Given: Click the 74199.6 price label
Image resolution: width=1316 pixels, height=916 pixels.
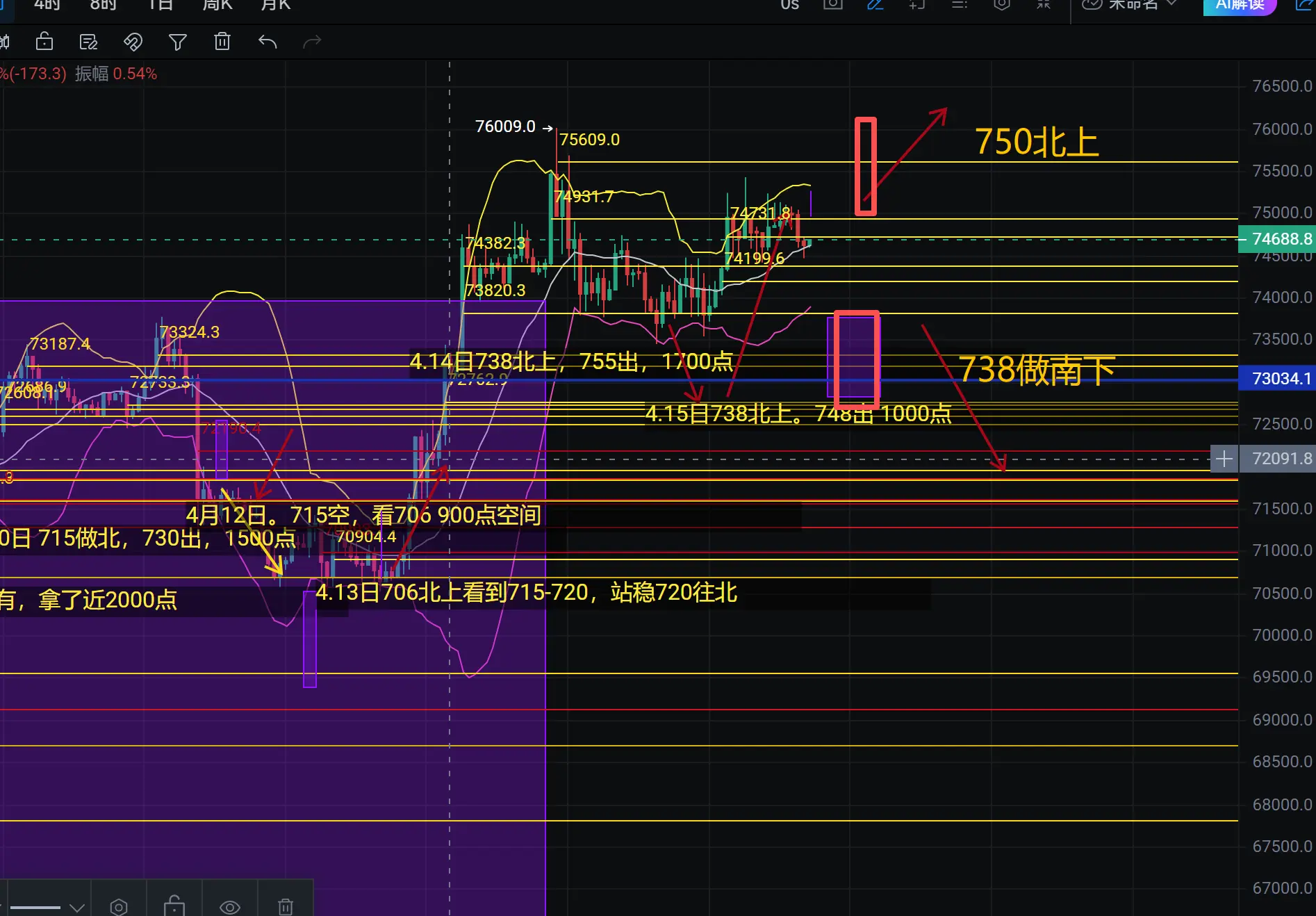Looking at the screenshot, I should click(x=754, y=259).
